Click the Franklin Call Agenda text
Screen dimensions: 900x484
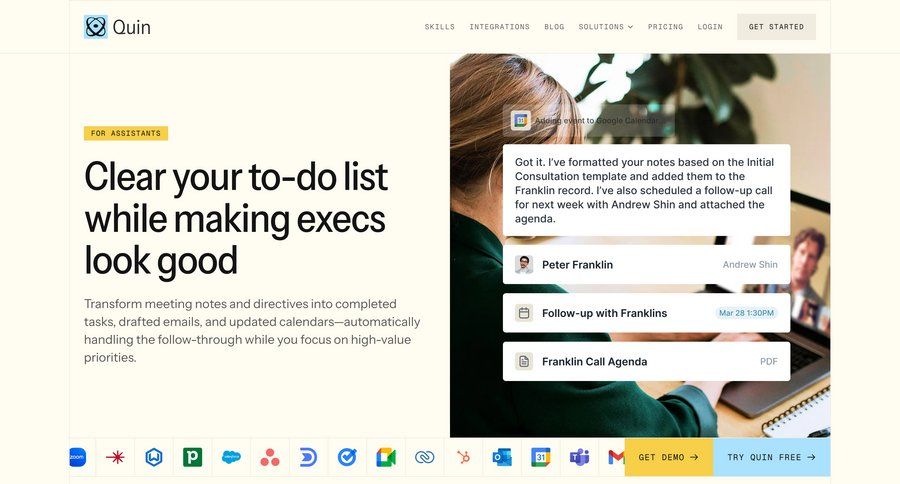(x=594, y=361)
